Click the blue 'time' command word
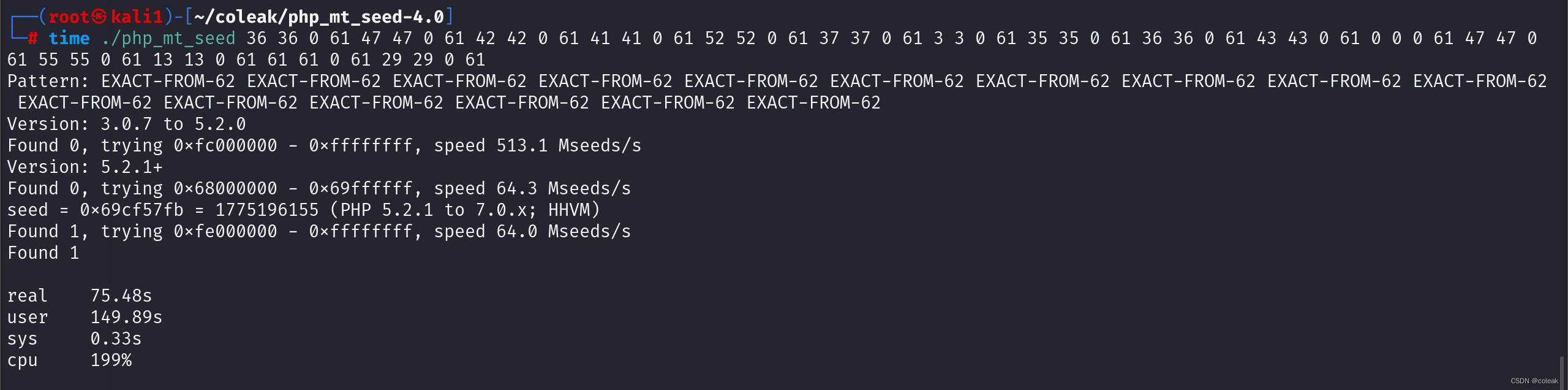 69,39
